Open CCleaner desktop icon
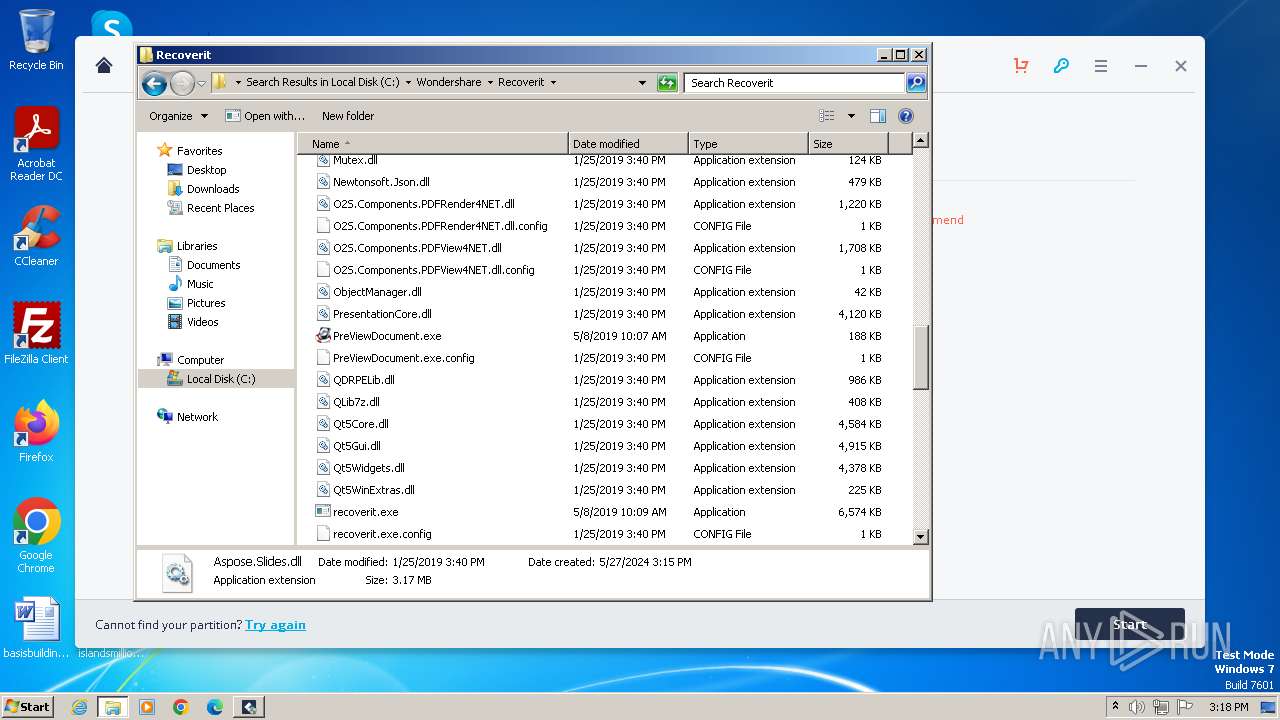 tap(36, 236)
